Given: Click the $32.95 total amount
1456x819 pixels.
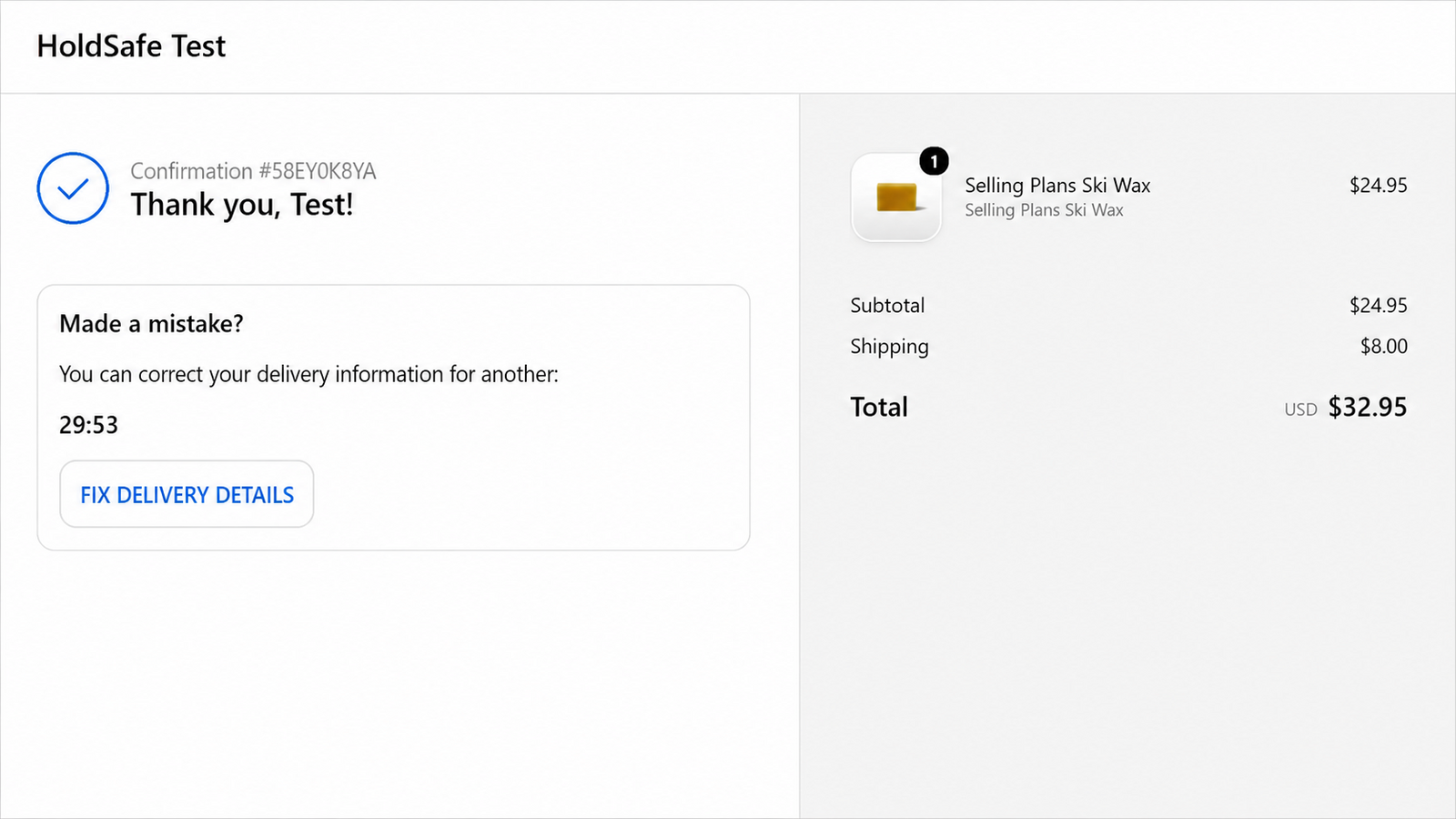Looking at the screenshot, I should tap(1368, 407).
